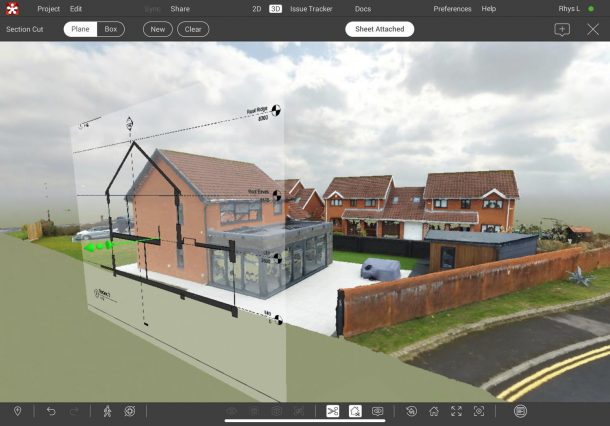Viewport: 610px width, 426px height.
Task: Toggle the section cut scissors tool
Action: tap(332, 411)
